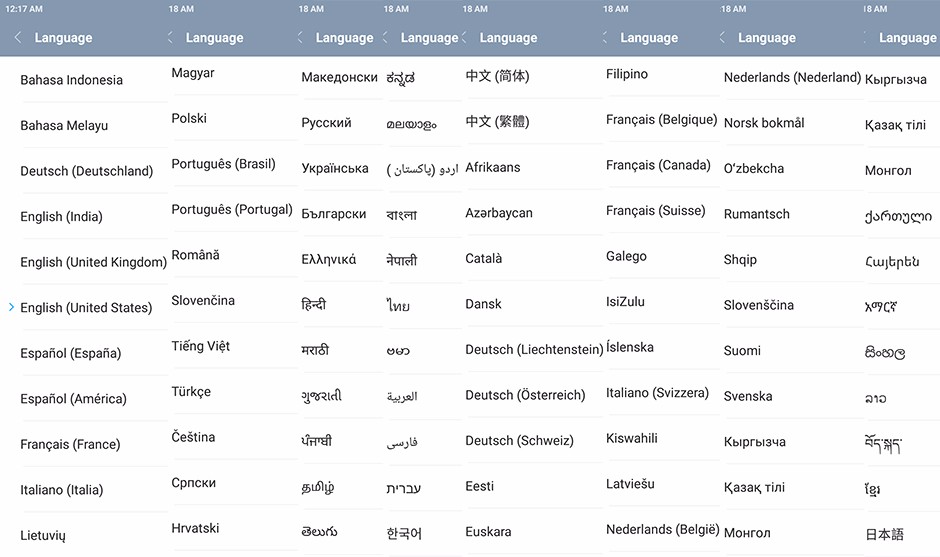Tap back arrow above Filipino list
940x557 pixels.
click(x=606, y=38)
